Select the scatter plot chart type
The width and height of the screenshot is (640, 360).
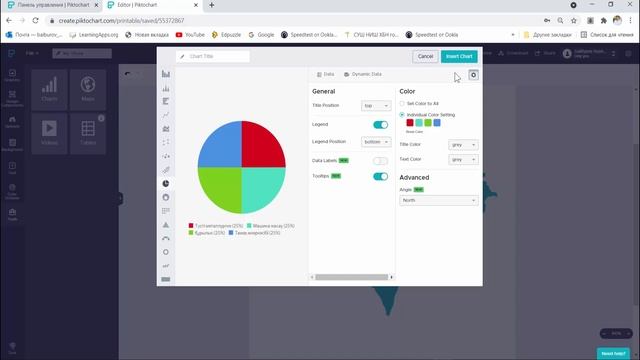166,142
